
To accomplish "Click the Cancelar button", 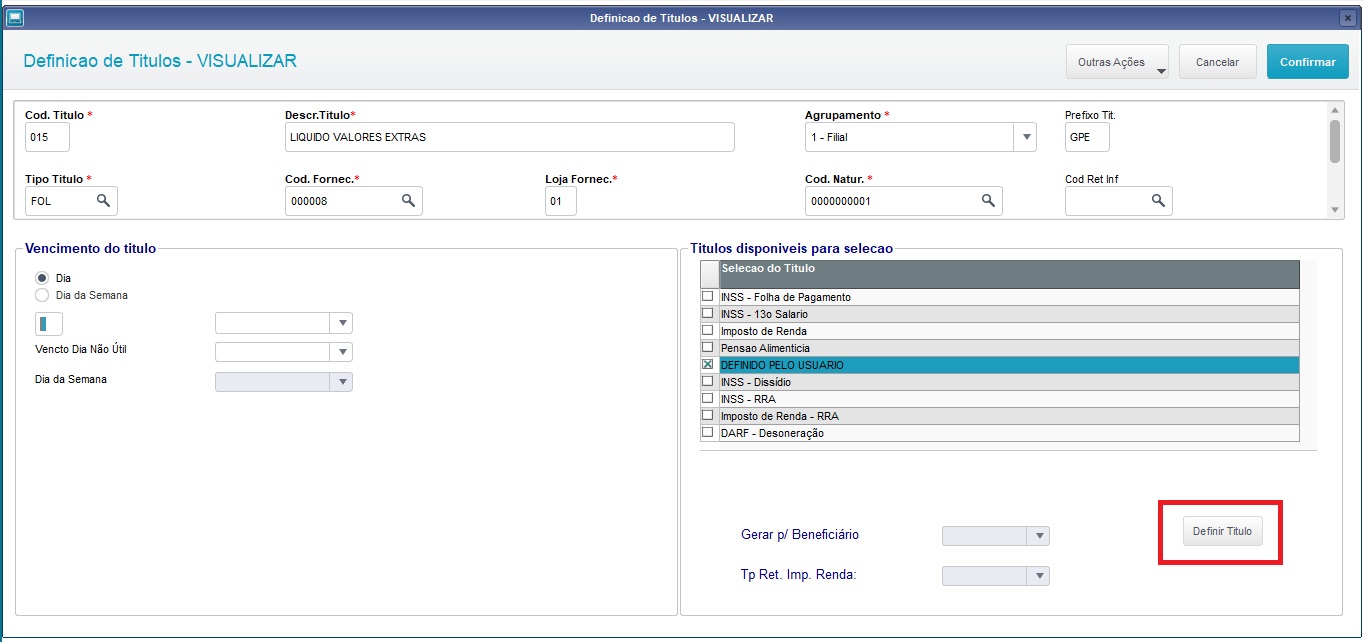I will (1217, 62).
